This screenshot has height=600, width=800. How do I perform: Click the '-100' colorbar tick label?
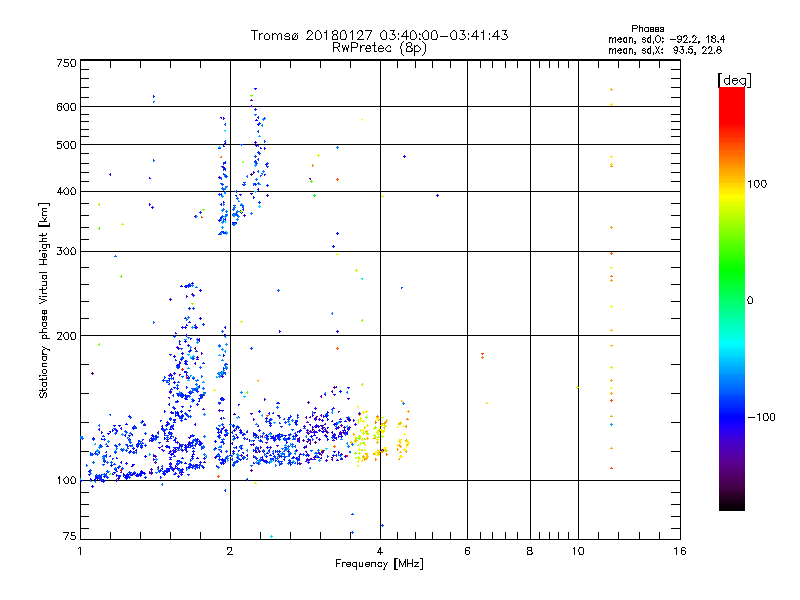point(761,417)
